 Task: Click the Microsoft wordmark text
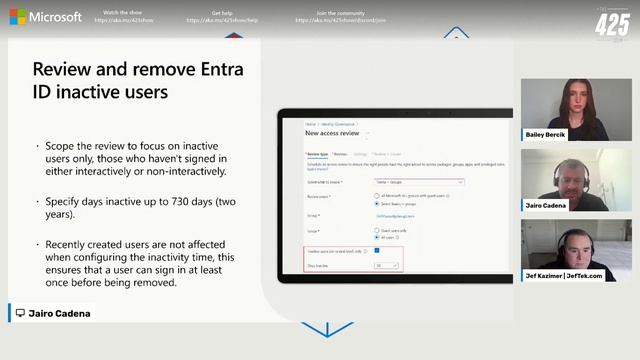pyautogui.click(x=55, y=17)
